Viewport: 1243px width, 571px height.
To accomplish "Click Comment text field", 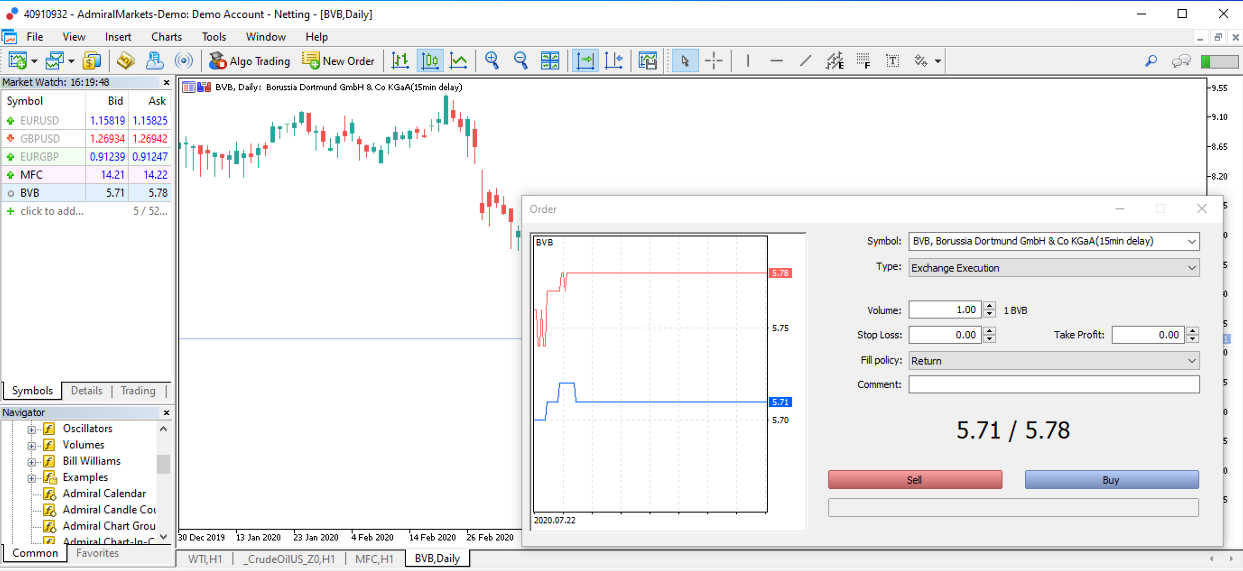I will click(1053, 384).
